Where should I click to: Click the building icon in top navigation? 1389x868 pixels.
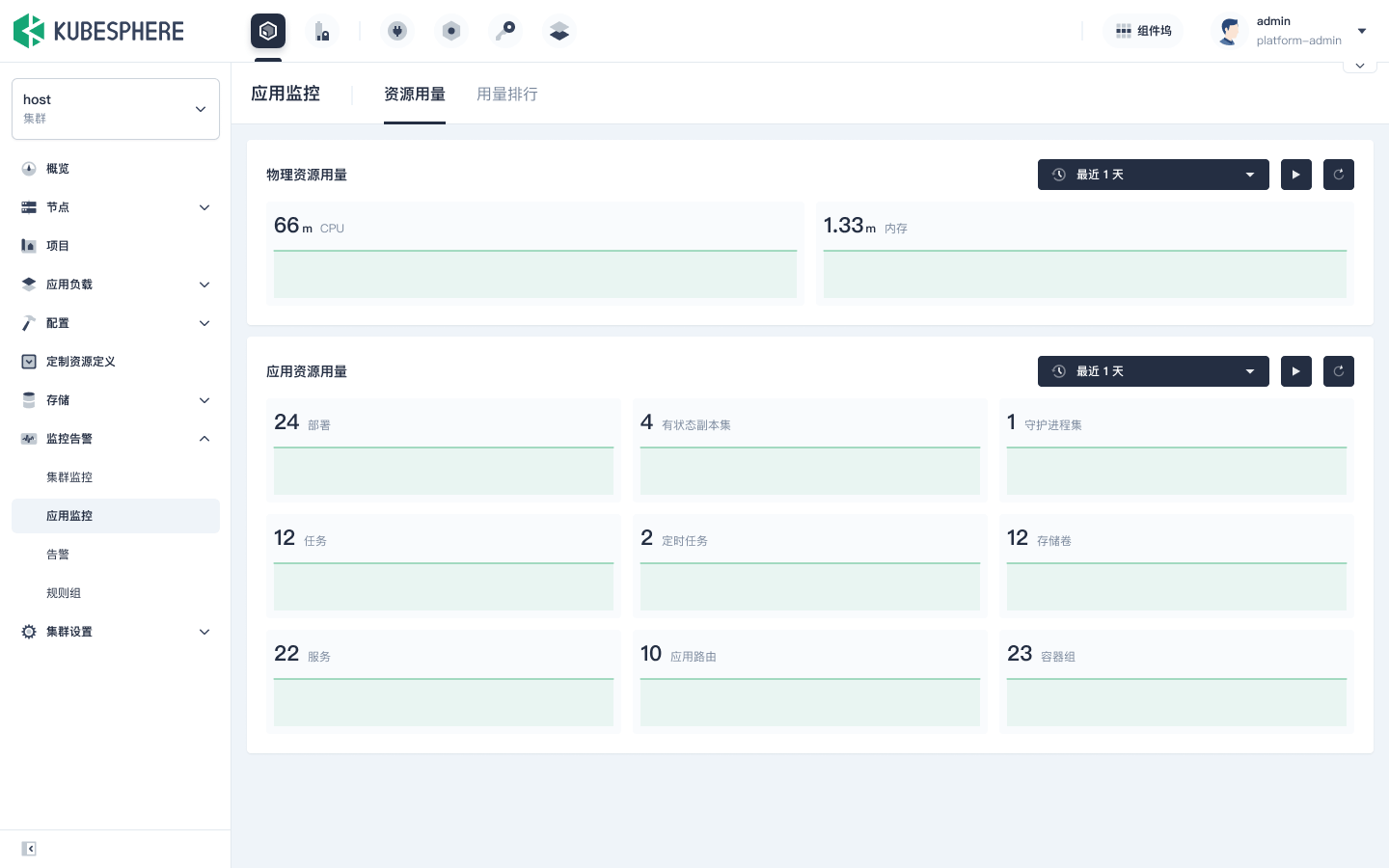[322, 31]
